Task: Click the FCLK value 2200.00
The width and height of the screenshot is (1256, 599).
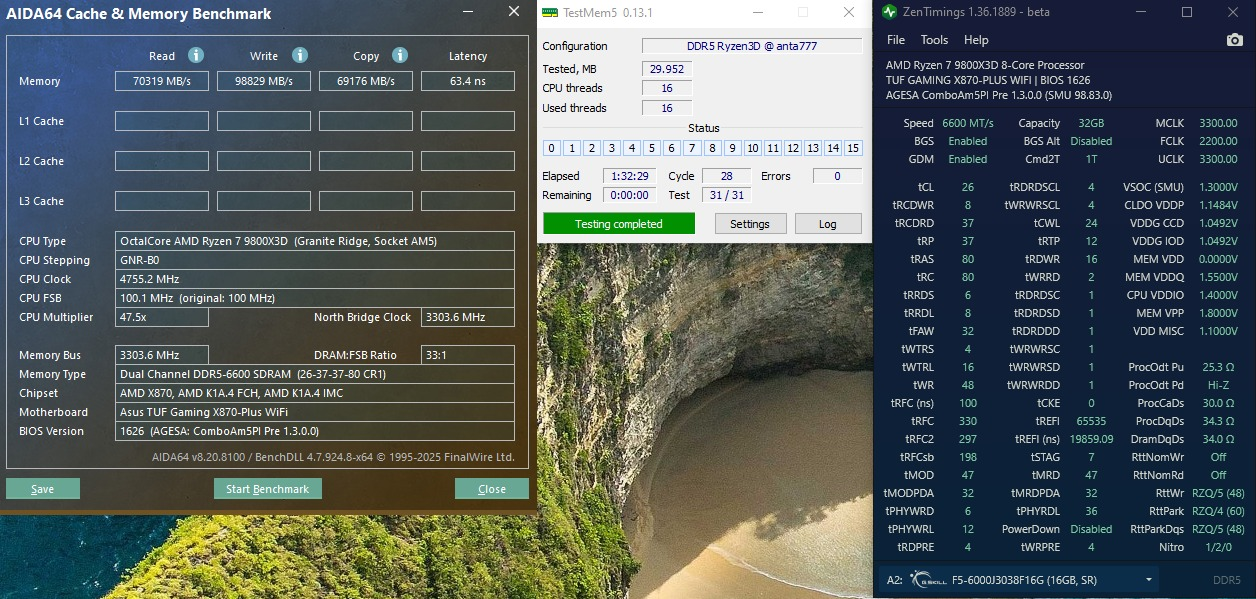Action: [x=1218, y=141]
